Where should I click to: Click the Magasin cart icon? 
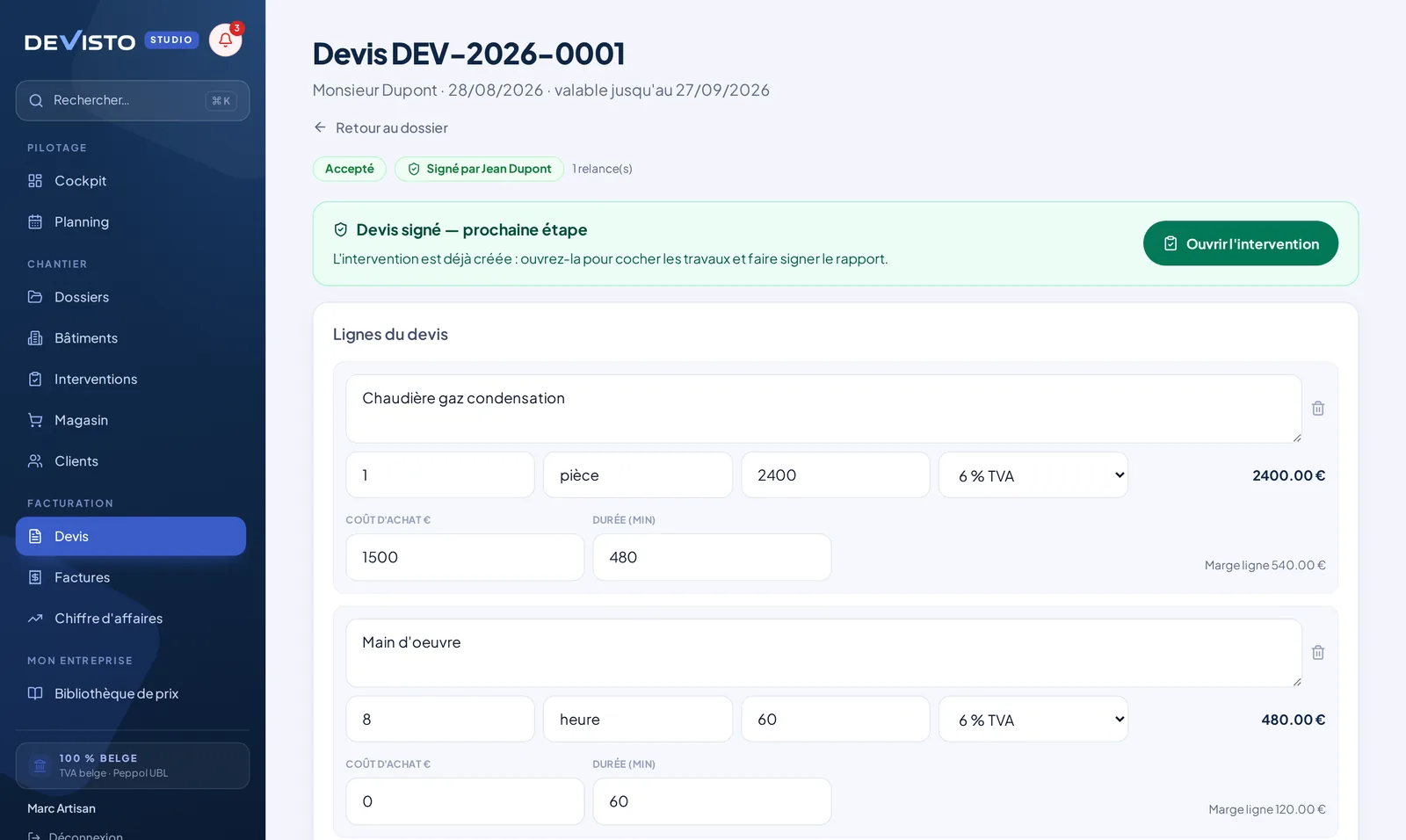coord(35,420)
